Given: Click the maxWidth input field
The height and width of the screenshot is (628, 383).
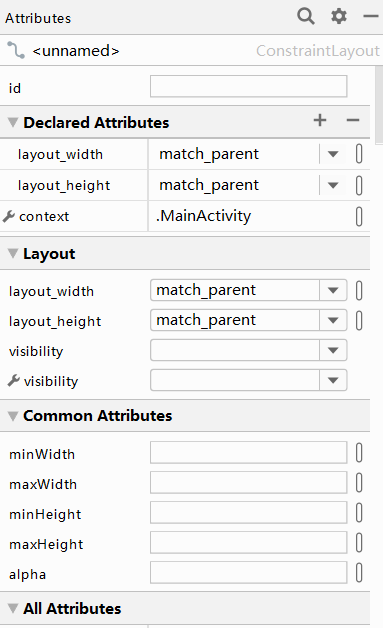Looking at the screenshot, I should point(248,483).
